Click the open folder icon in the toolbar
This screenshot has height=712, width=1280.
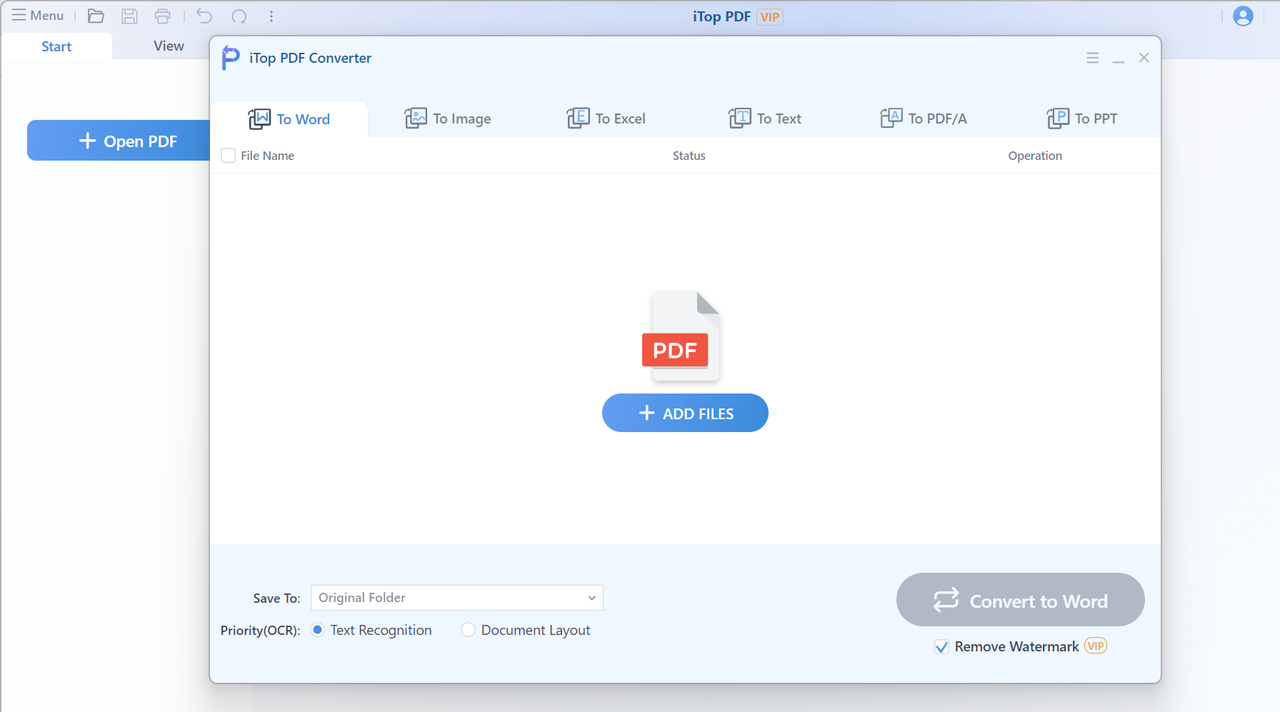click(x=96, y=16)
